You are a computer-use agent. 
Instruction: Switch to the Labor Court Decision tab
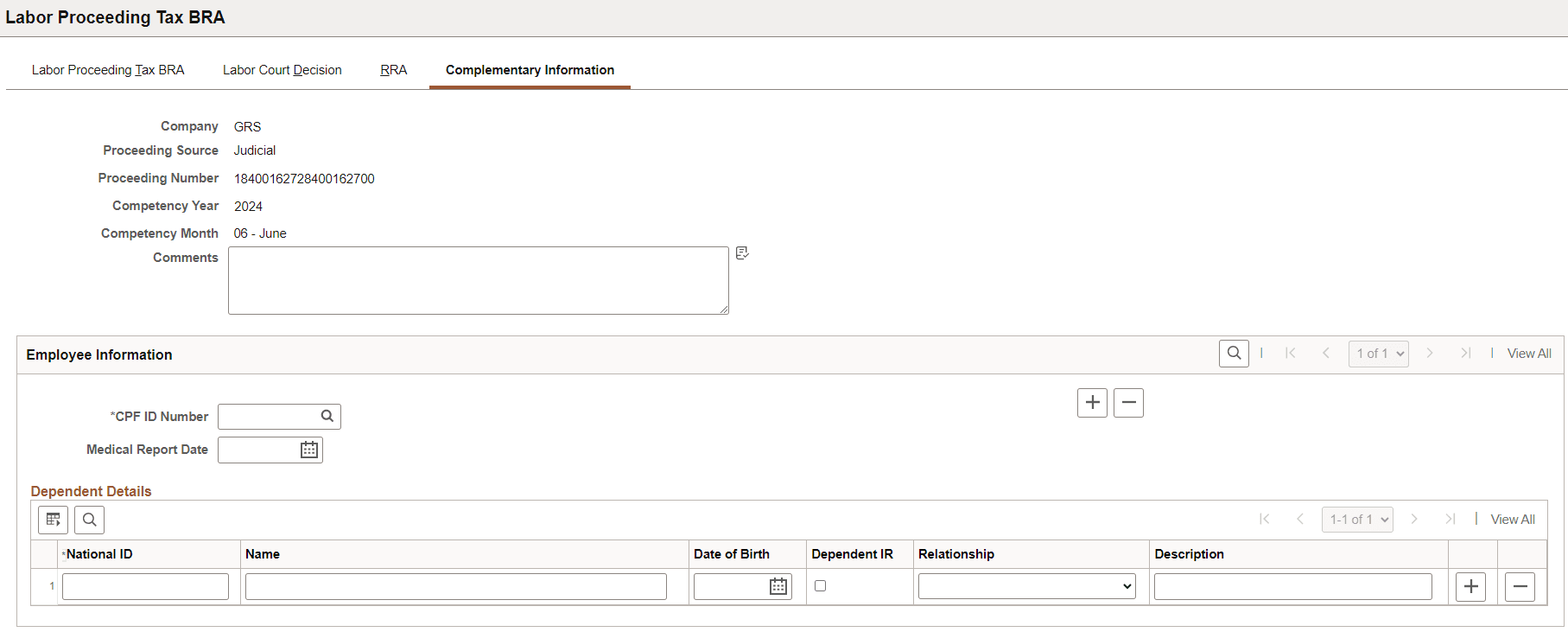(x=282, y=70)
